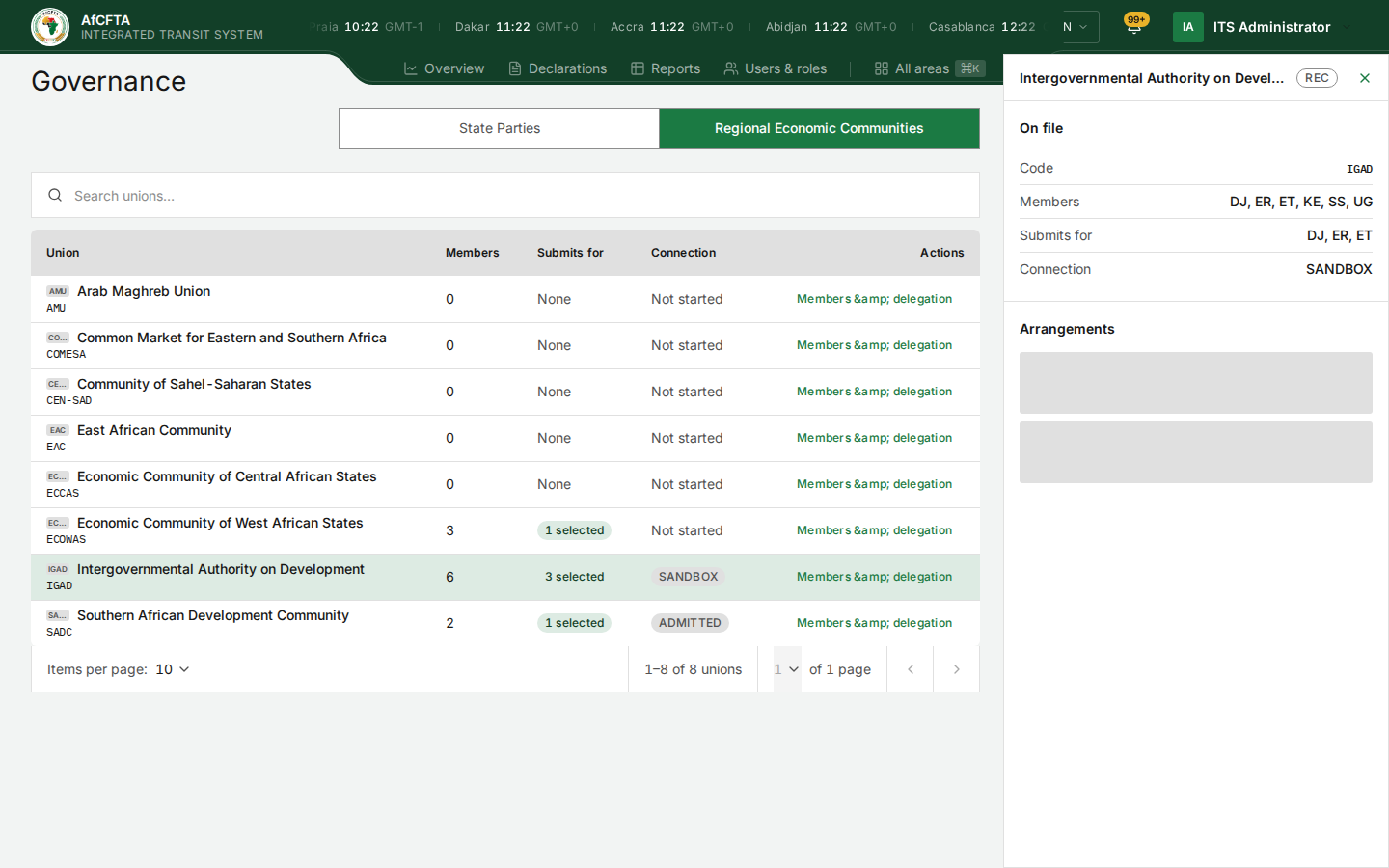Close the Intergovernmental Authority details panel
Screen dimensions: 1389x868
(x=1365, y=78)
